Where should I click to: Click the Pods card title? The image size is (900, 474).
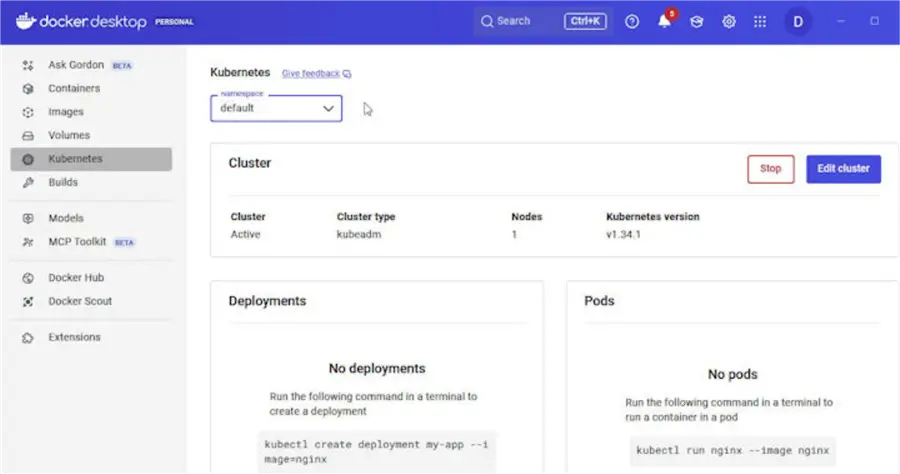[599, 301]
